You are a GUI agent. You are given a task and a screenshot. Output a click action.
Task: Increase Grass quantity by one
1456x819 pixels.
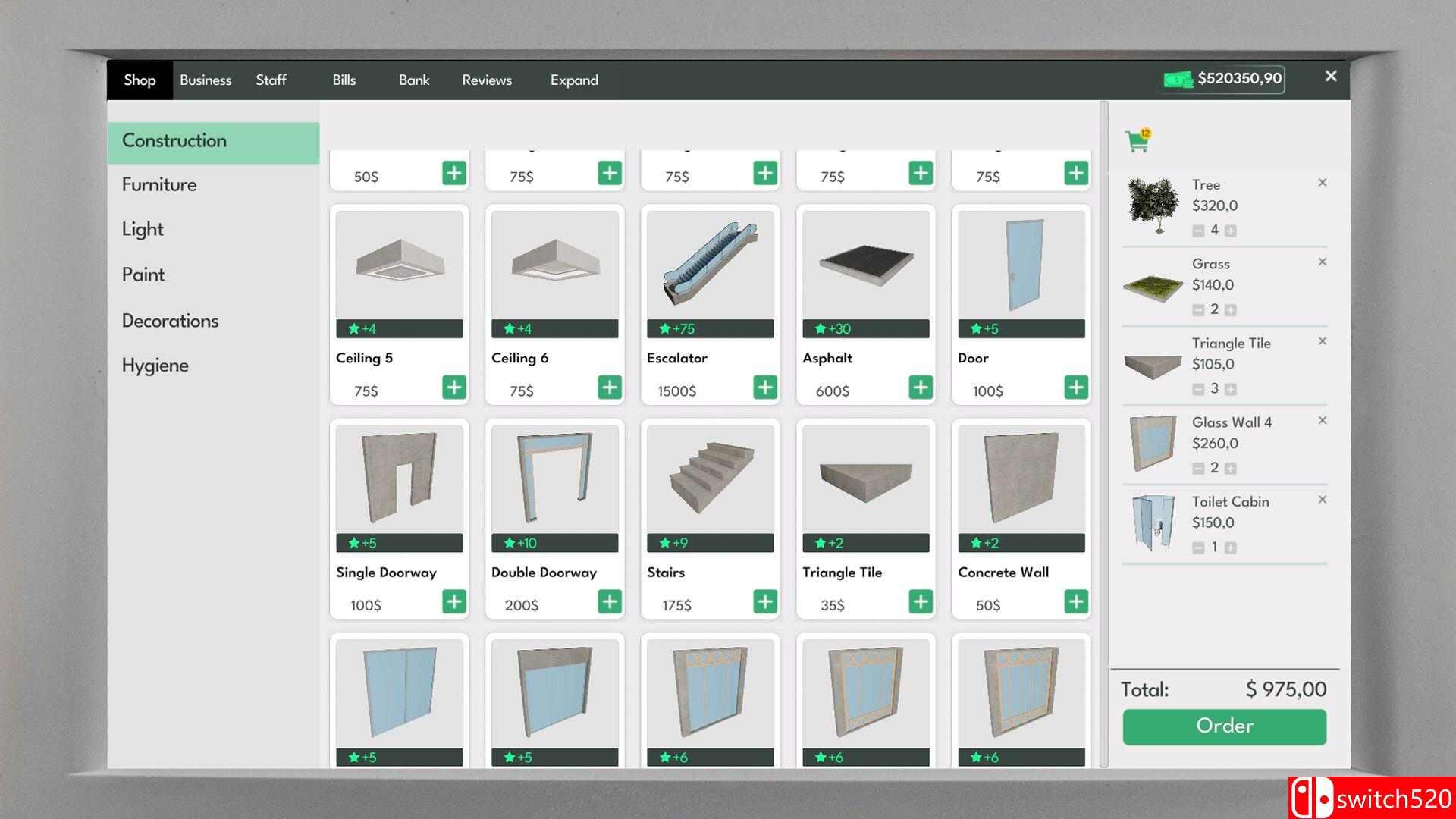pos(1230,310)
